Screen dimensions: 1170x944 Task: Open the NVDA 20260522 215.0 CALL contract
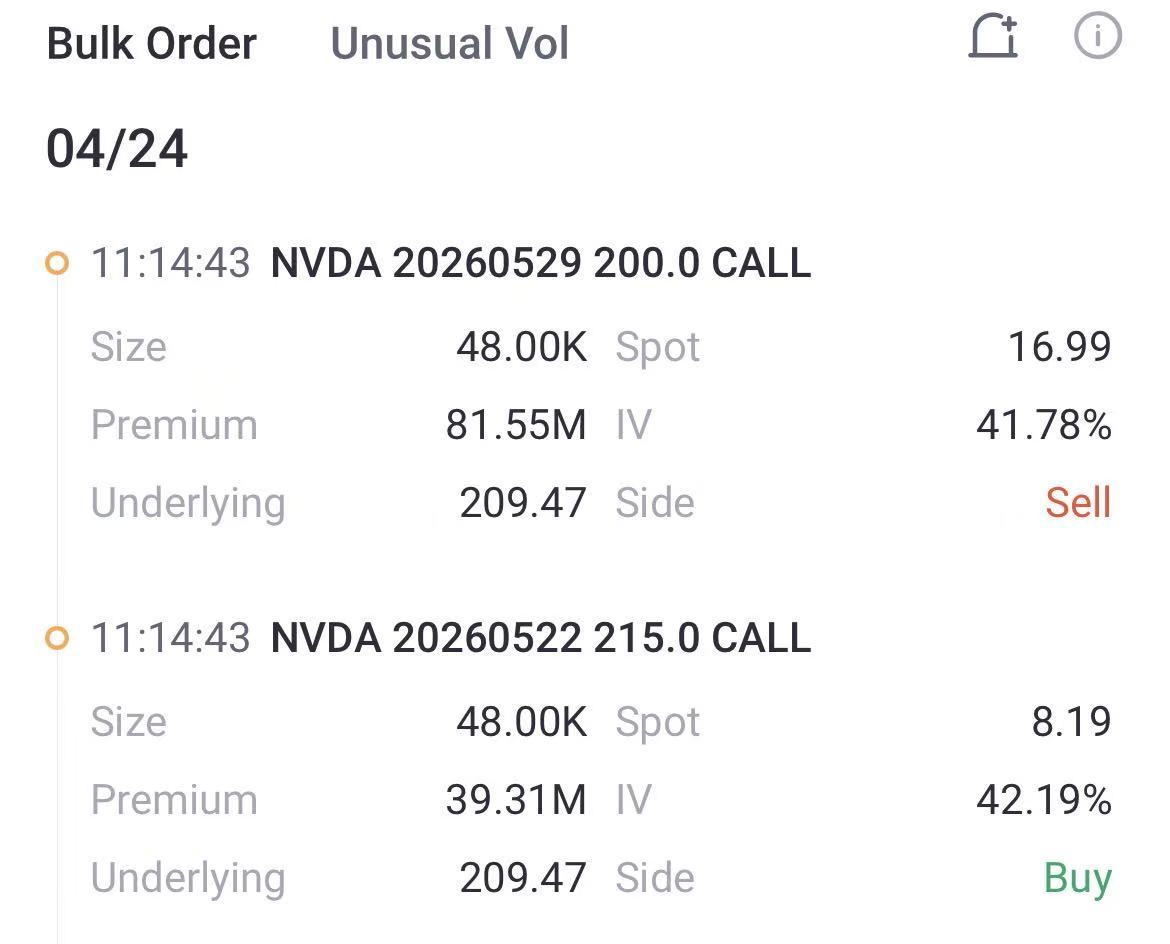pos(540,637)
